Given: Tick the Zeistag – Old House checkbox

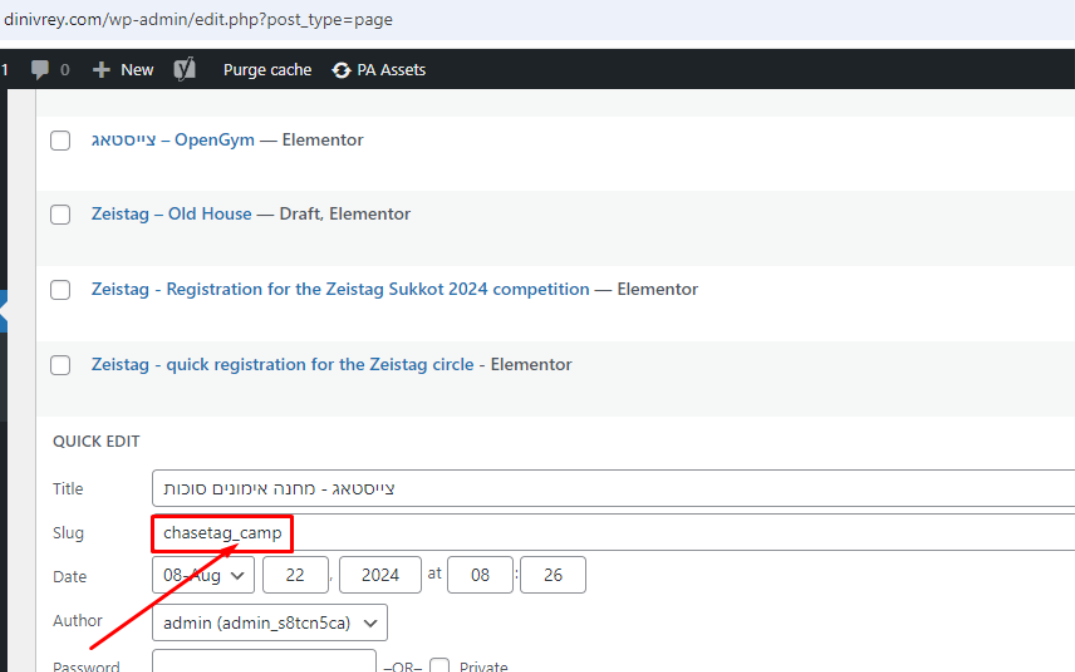Looking at the screenshot, I should coord(61,215).
